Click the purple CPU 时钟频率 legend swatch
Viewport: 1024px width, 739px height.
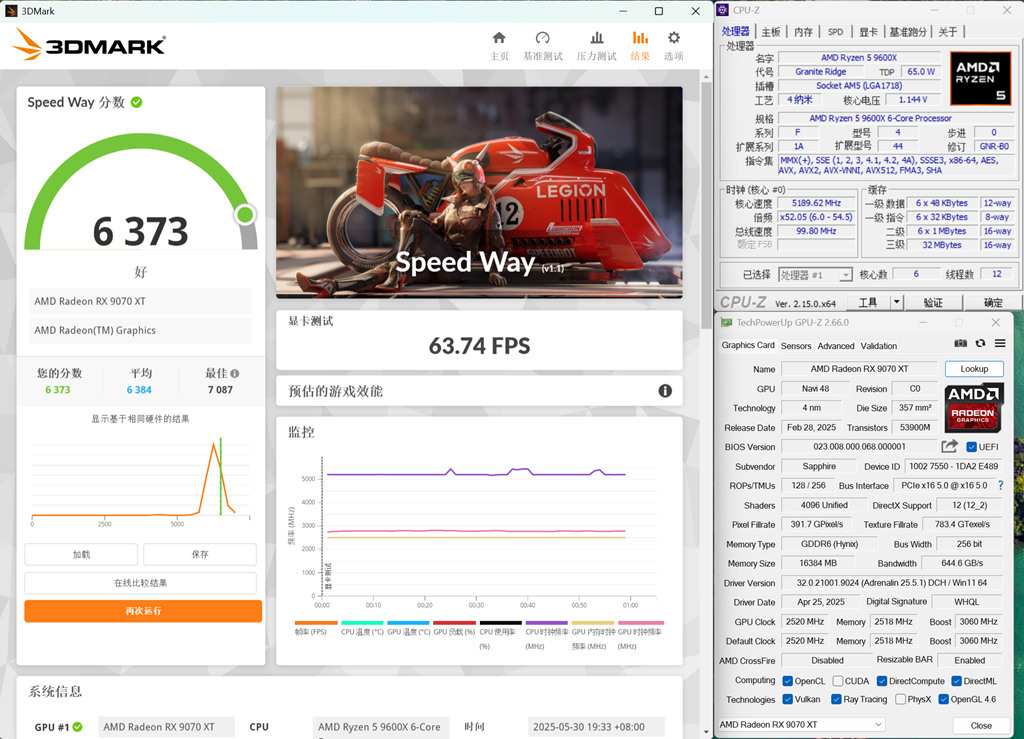click(x=547, y=623)
